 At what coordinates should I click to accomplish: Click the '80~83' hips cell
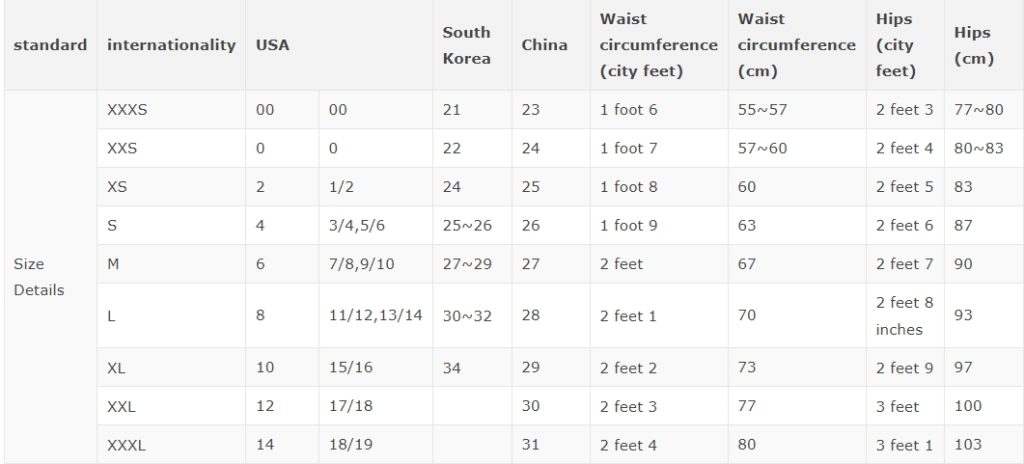tap(984, 148)
